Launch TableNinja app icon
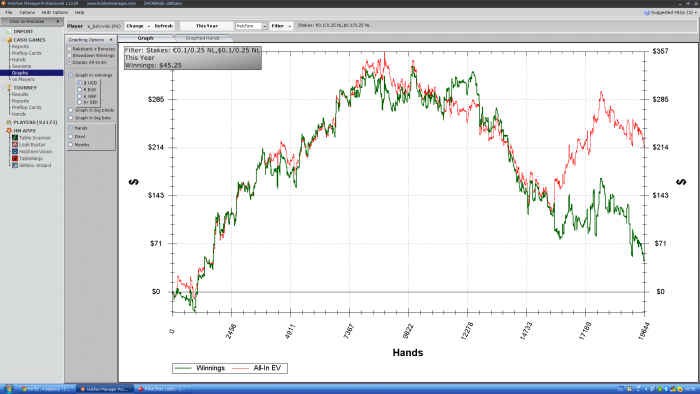 (15, 158)
